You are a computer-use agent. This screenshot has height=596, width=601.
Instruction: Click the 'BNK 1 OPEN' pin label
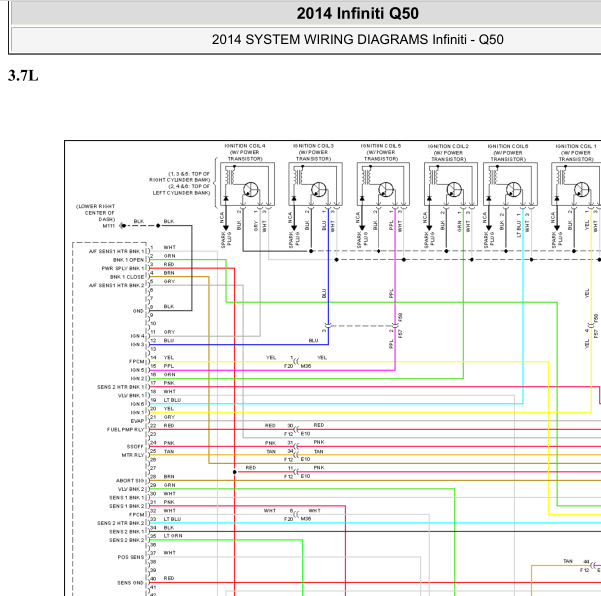128,260
